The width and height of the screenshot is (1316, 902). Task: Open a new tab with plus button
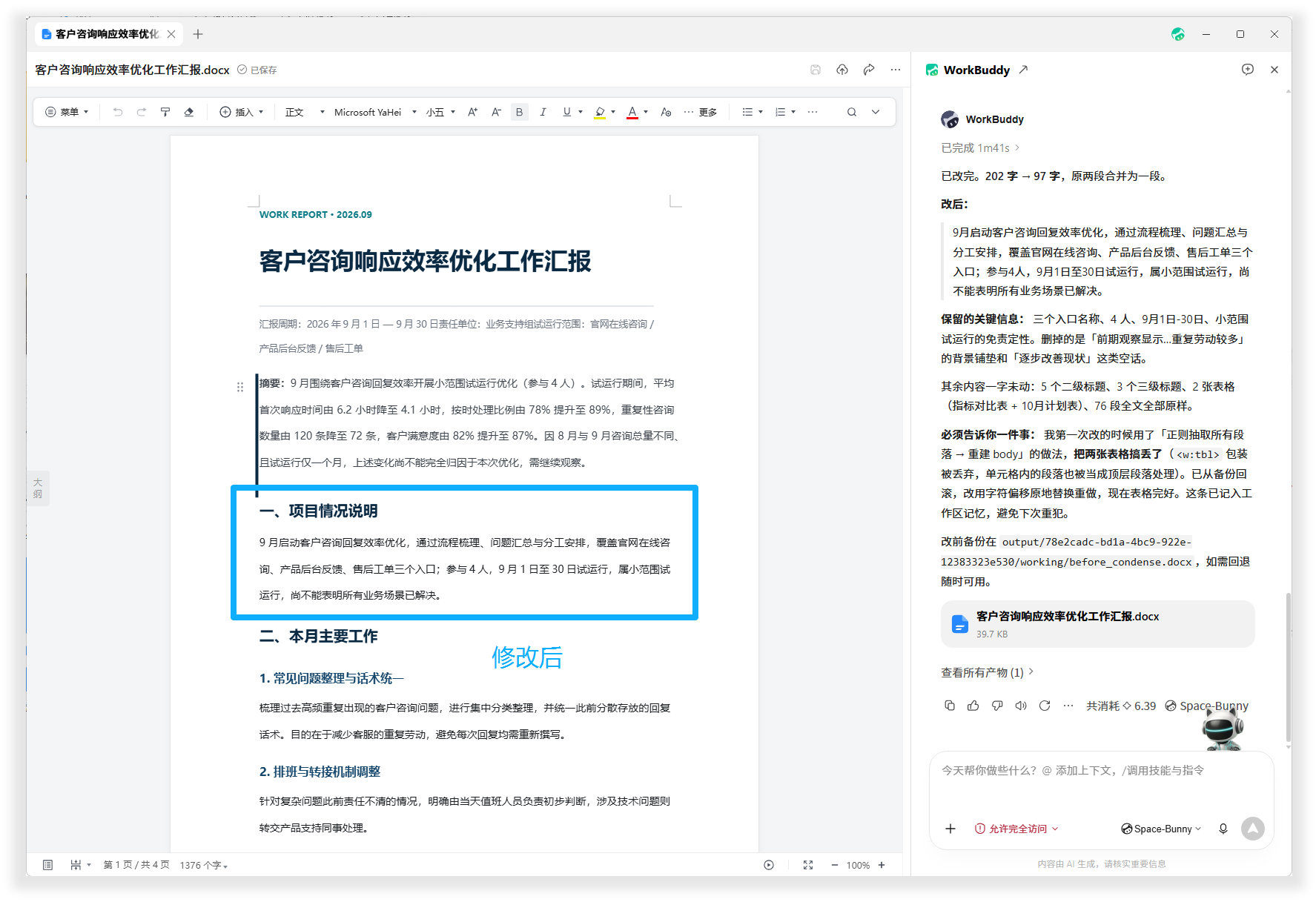(x=198, y=34)
